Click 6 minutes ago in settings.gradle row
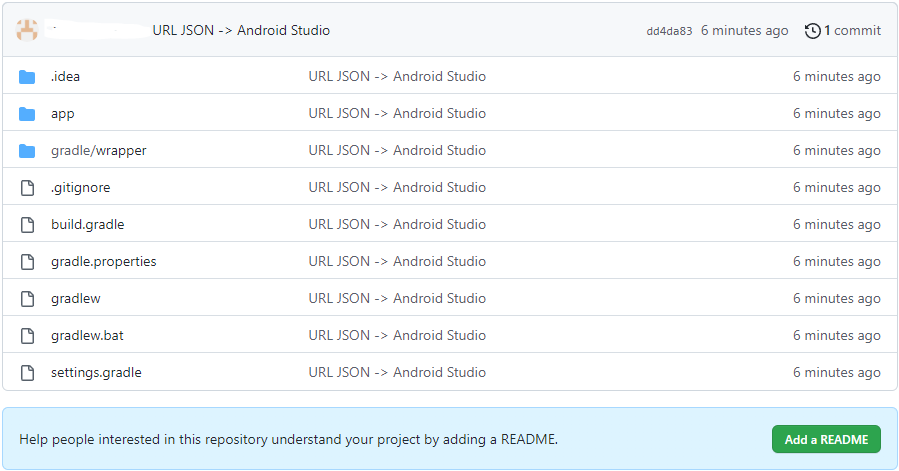Image resolution: width=899 pixels, height=471 pixels. click(x=837, y=373)
